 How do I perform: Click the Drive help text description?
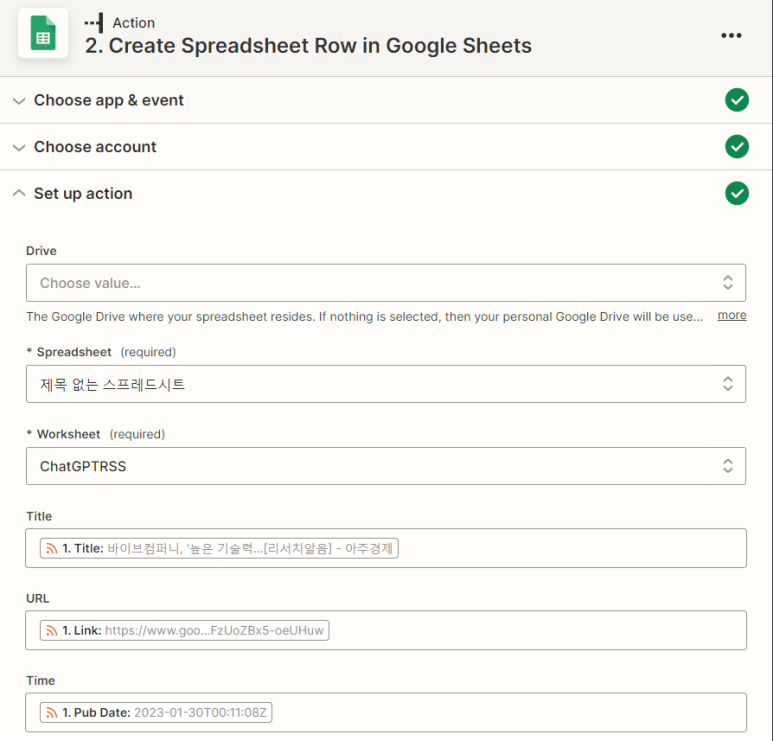tap(364, 317)
